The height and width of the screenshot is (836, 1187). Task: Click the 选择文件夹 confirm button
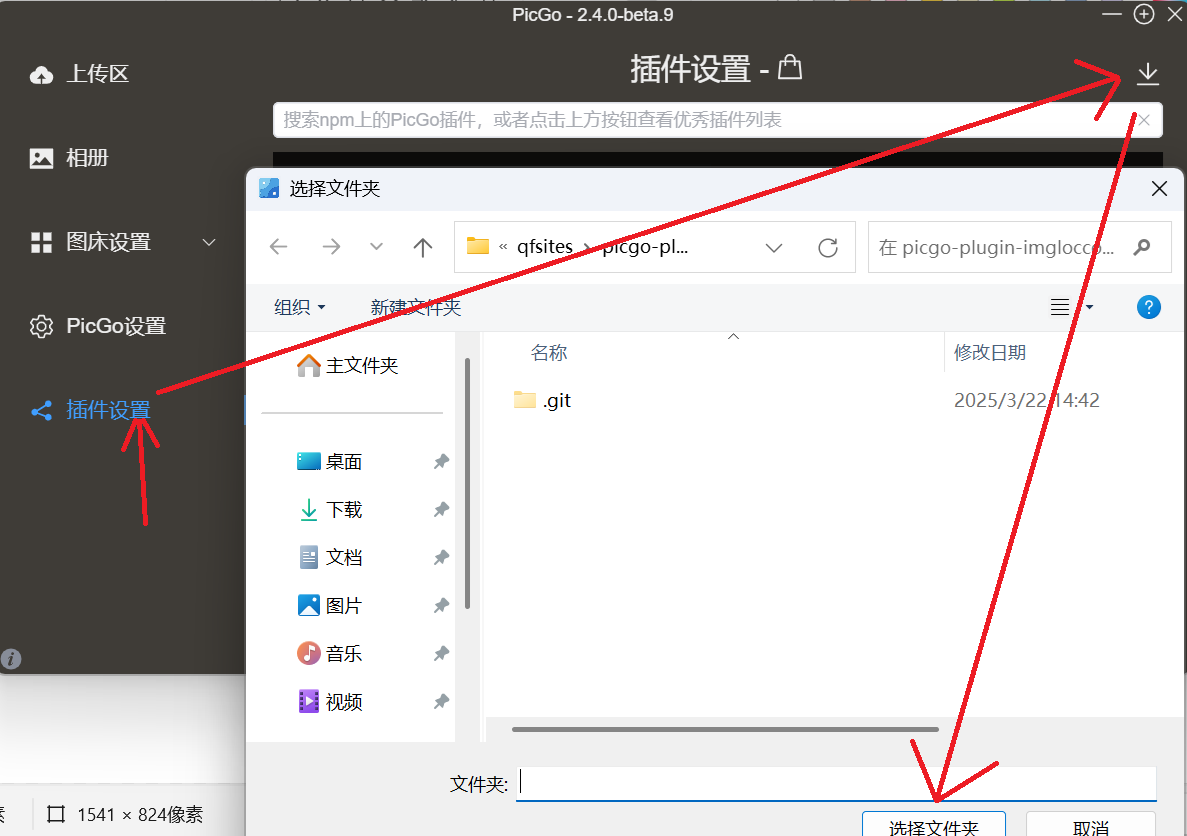click(933, 825)
